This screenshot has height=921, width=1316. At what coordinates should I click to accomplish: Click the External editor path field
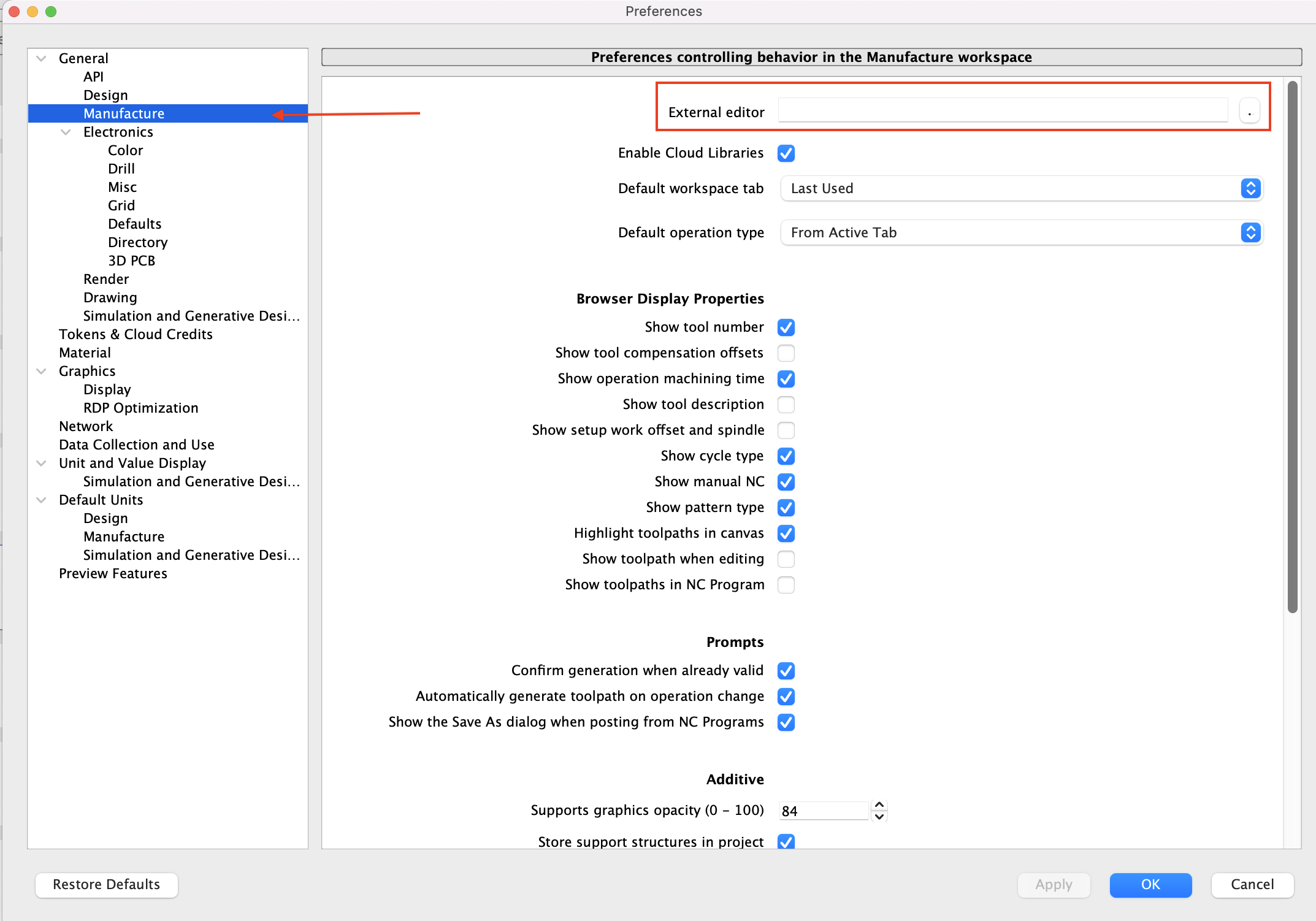(x=1003, y=112)
